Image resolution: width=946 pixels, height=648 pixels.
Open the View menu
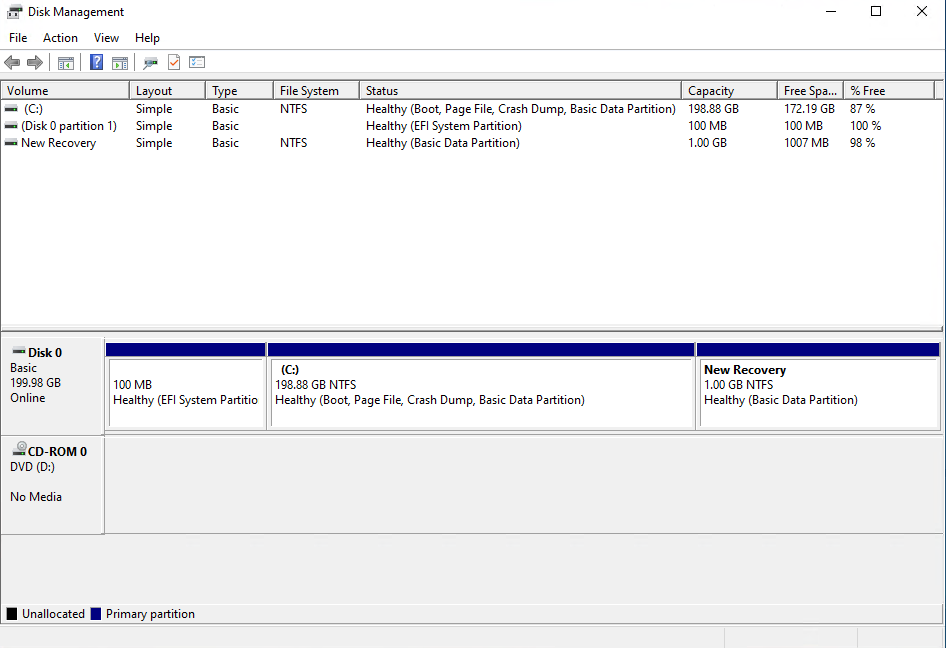click(106, 38)
